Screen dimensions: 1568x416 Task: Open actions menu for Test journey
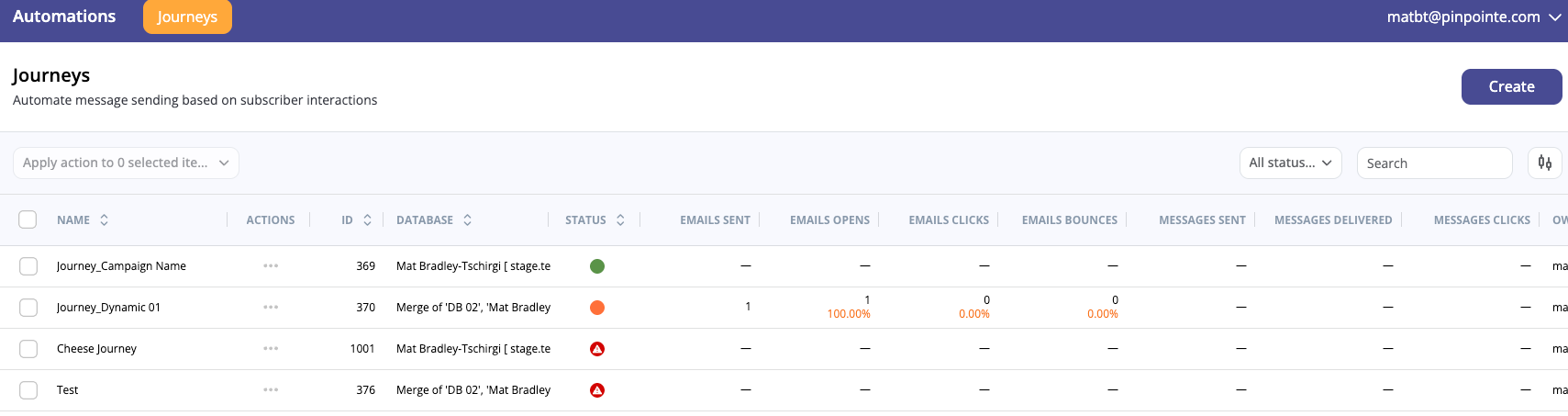click(x=271, y=390)
